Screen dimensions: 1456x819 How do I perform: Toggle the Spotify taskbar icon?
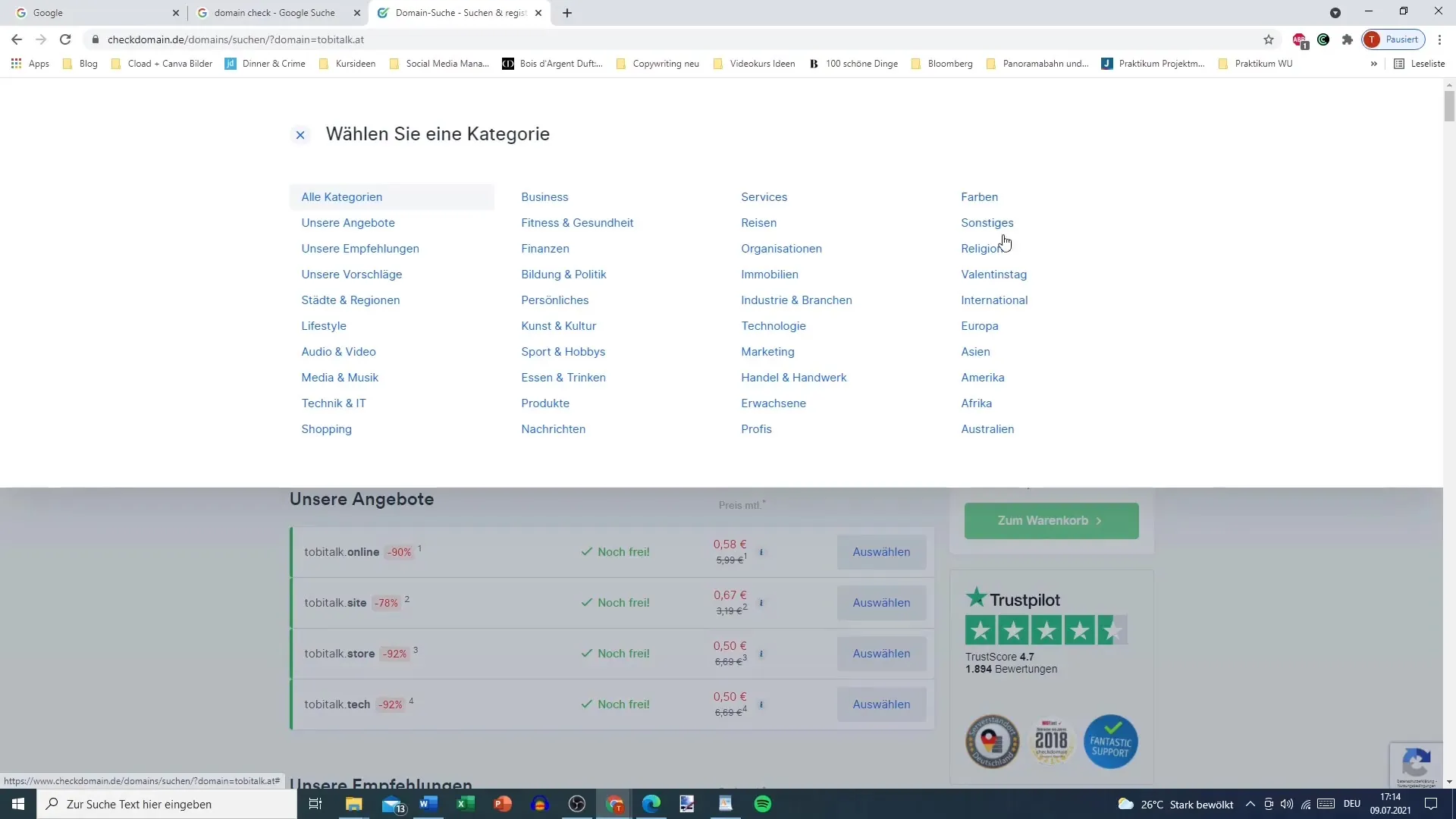pyautogui.click(x=764, y=804)
